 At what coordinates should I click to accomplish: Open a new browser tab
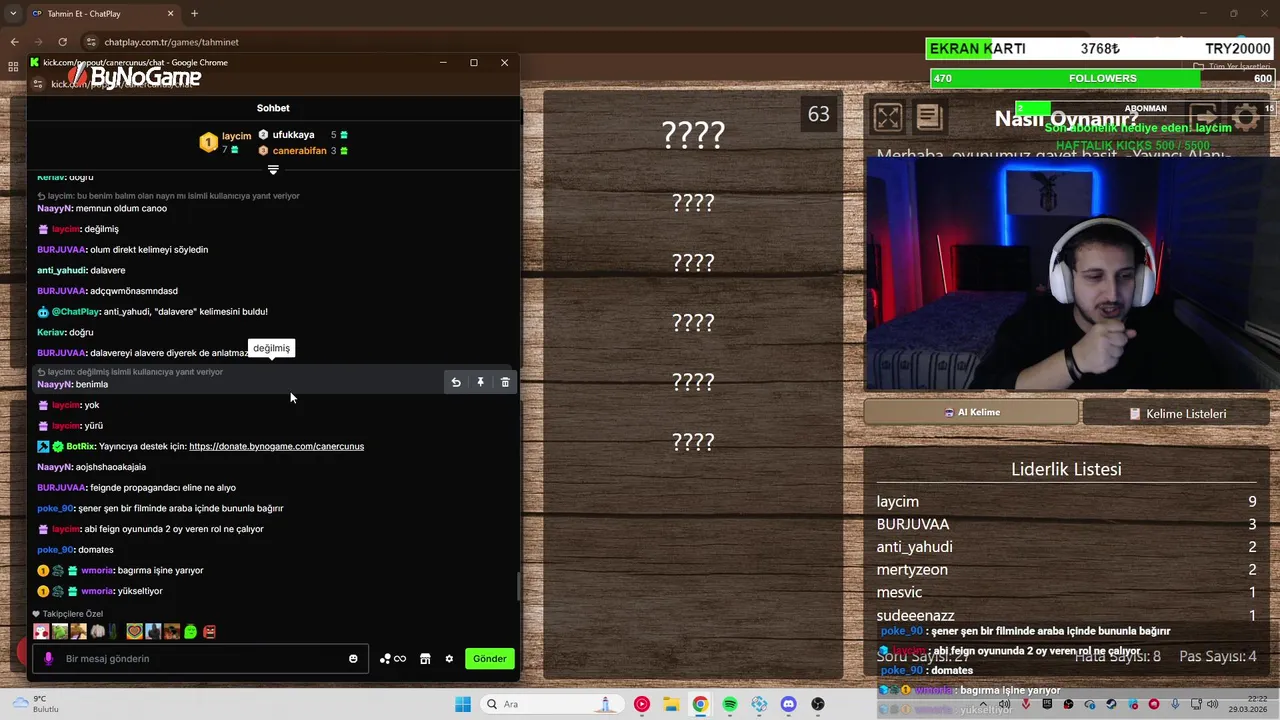194,14
